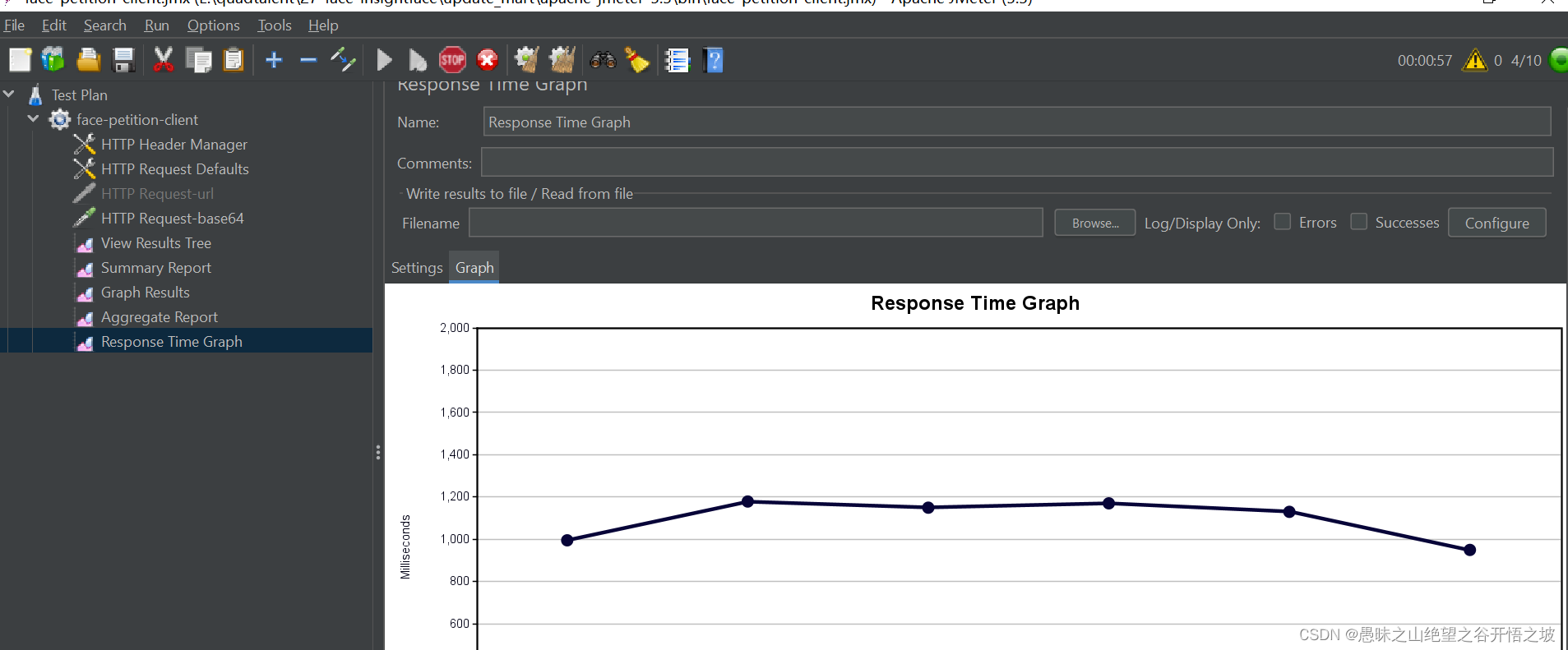Screen dimensions: 1568x650
Task: Click the Toggle enable/disable icon
Action: coord(343,60)
